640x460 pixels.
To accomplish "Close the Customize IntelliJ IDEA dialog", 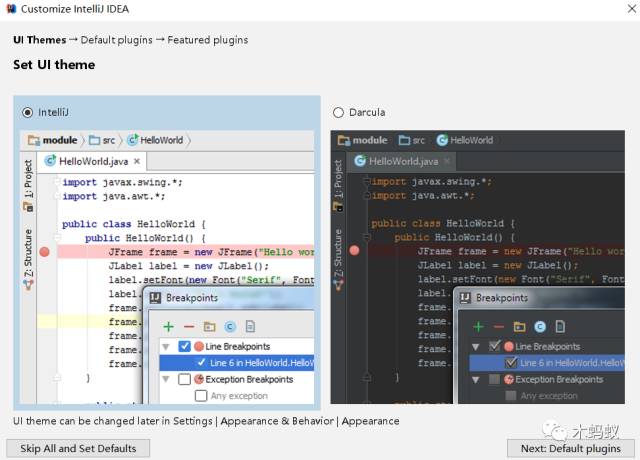I will coord(631,9).
